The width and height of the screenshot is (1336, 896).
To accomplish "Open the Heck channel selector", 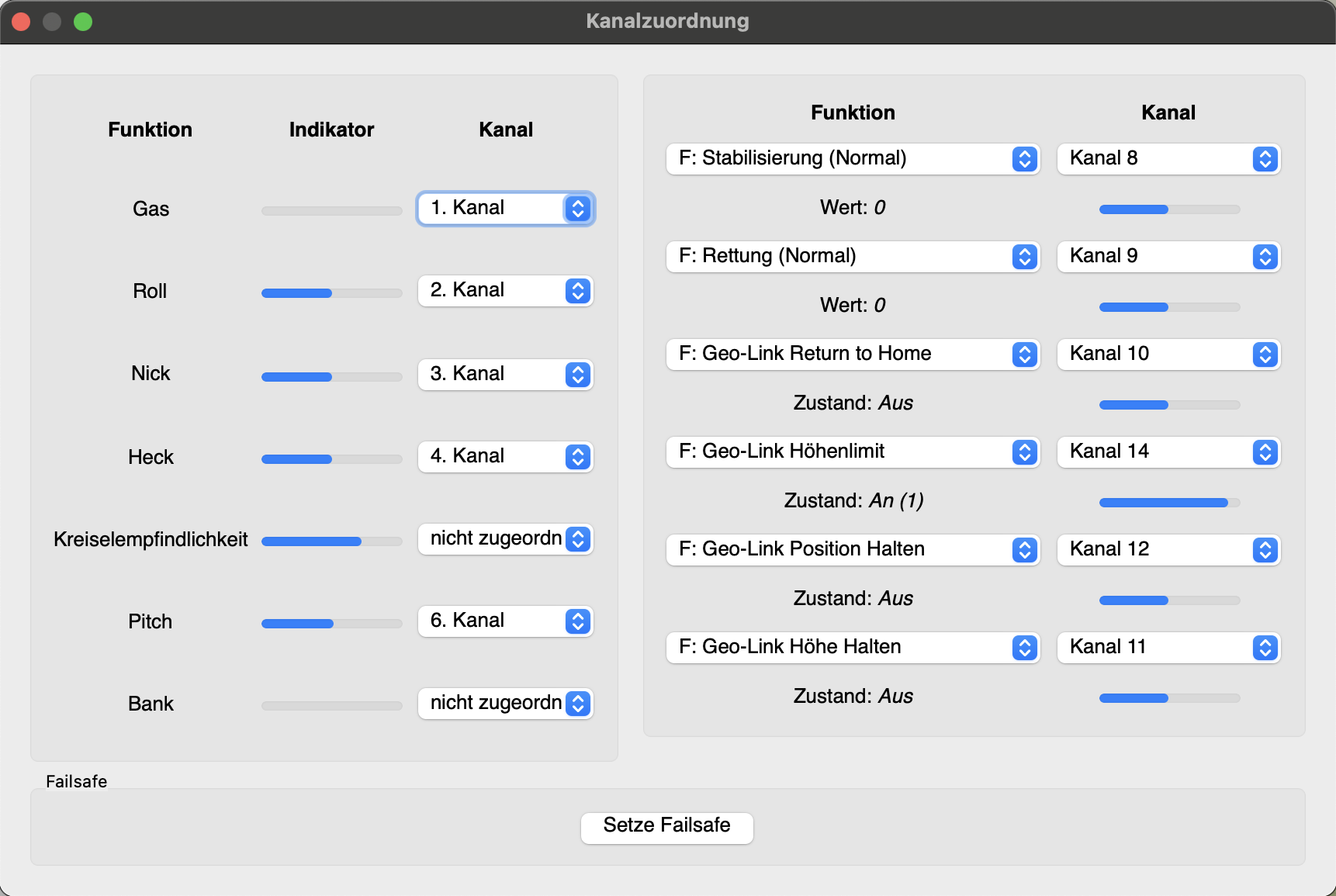I will pos(505,456).
